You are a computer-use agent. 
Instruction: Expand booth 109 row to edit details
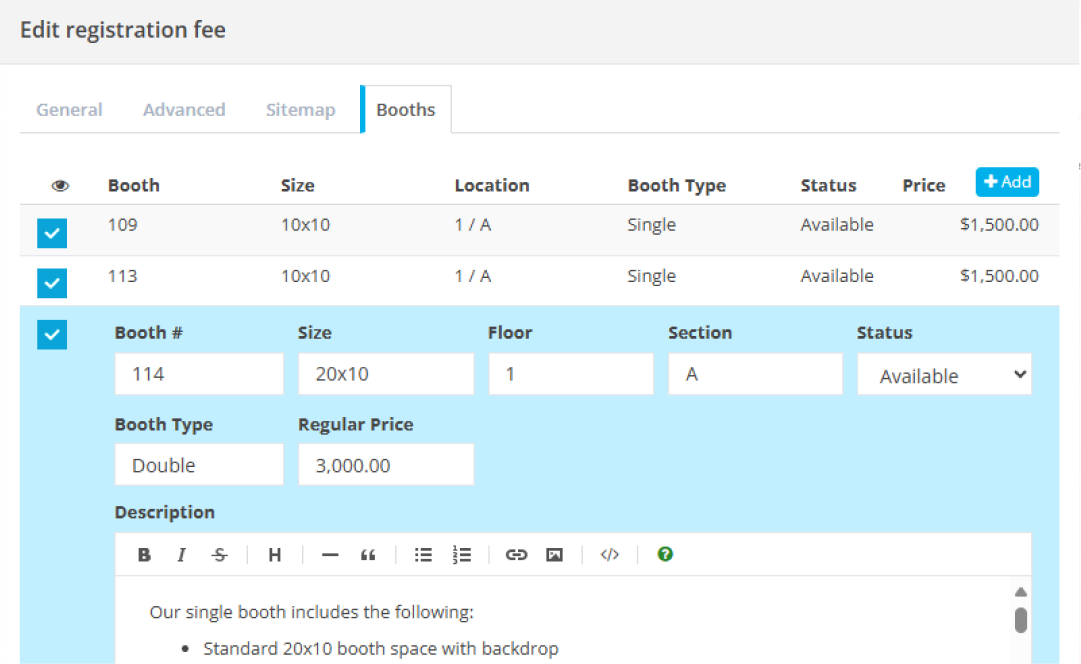pos(400,225)
